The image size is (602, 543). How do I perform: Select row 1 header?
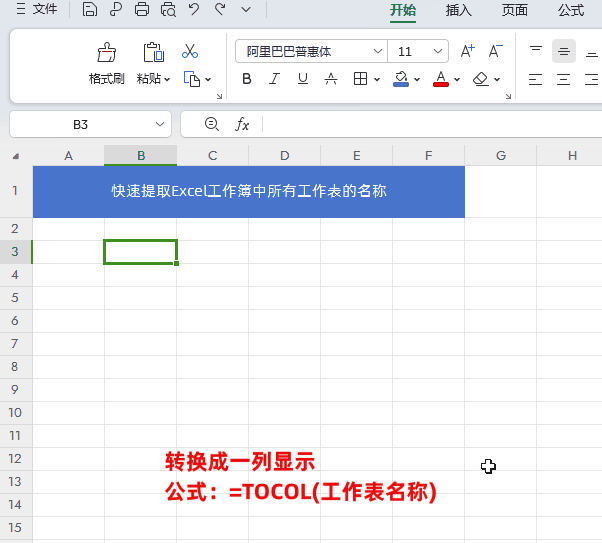tap(16, 191)
